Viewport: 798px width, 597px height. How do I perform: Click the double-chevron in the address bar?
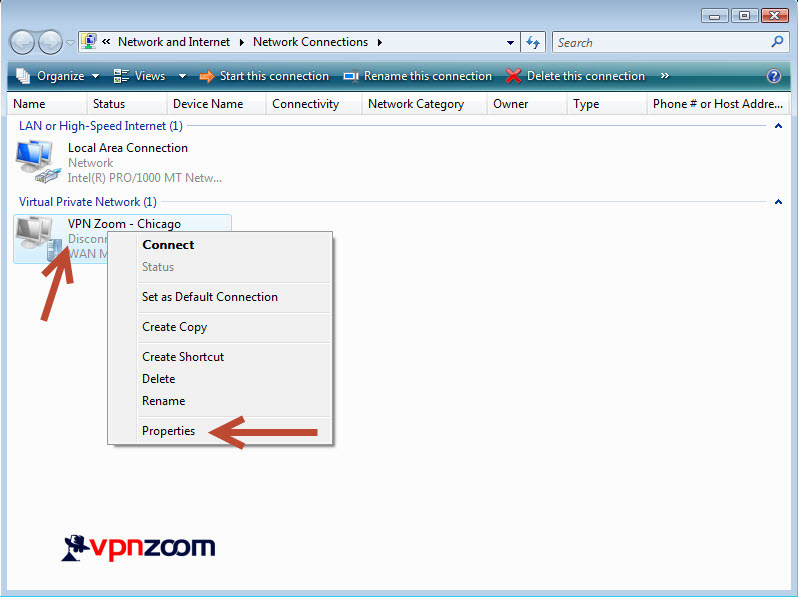(106, 42)
